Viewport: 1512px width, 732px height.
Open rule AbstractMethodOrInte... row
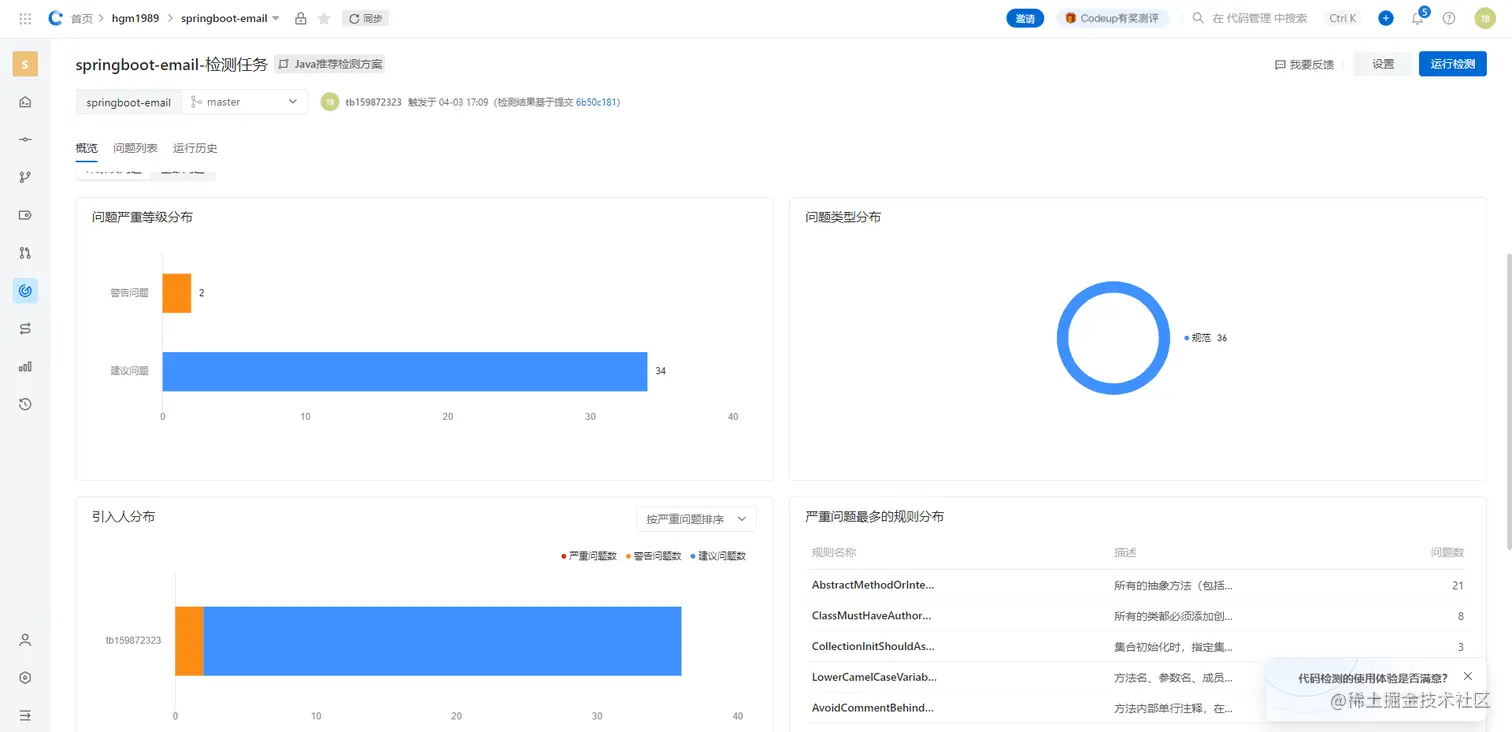pos(1137,585)
